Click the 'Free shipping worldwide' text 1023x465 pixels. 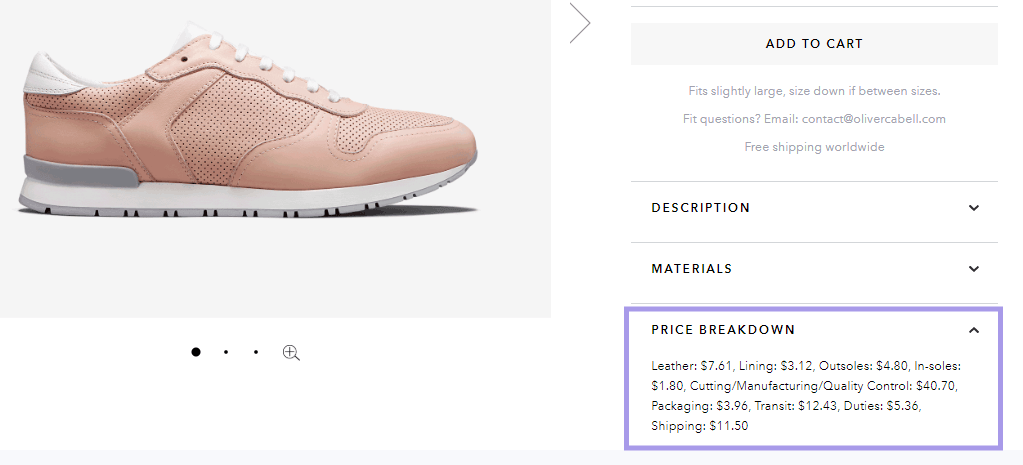tap(814, 147)
